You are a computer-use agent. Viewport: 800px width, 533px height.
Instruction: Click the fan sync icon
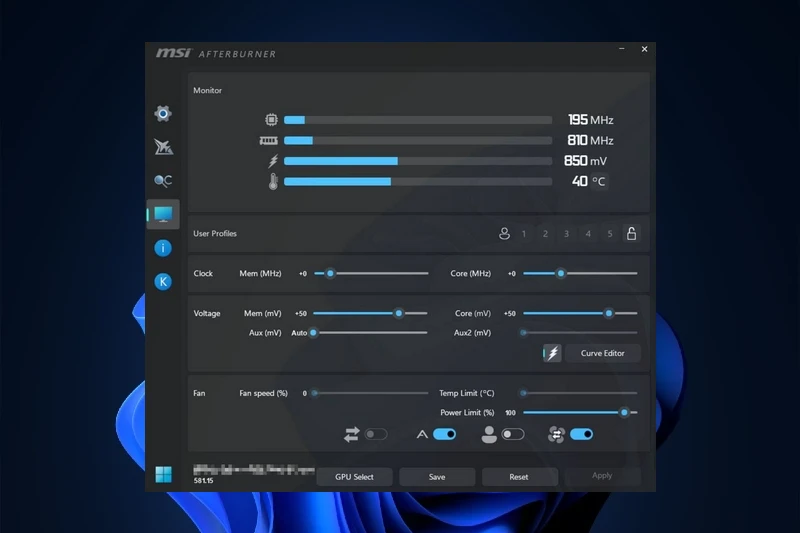tap(556, 434)
